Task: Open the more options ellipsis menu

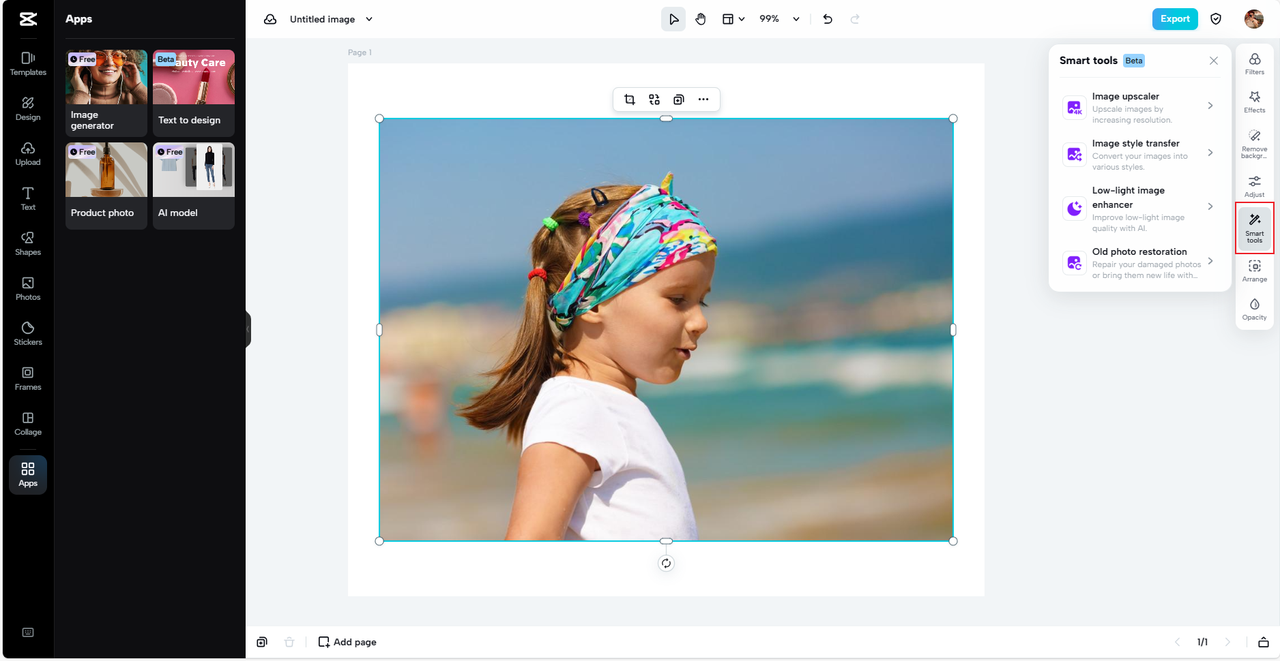Action: click(x=704, y=99)
